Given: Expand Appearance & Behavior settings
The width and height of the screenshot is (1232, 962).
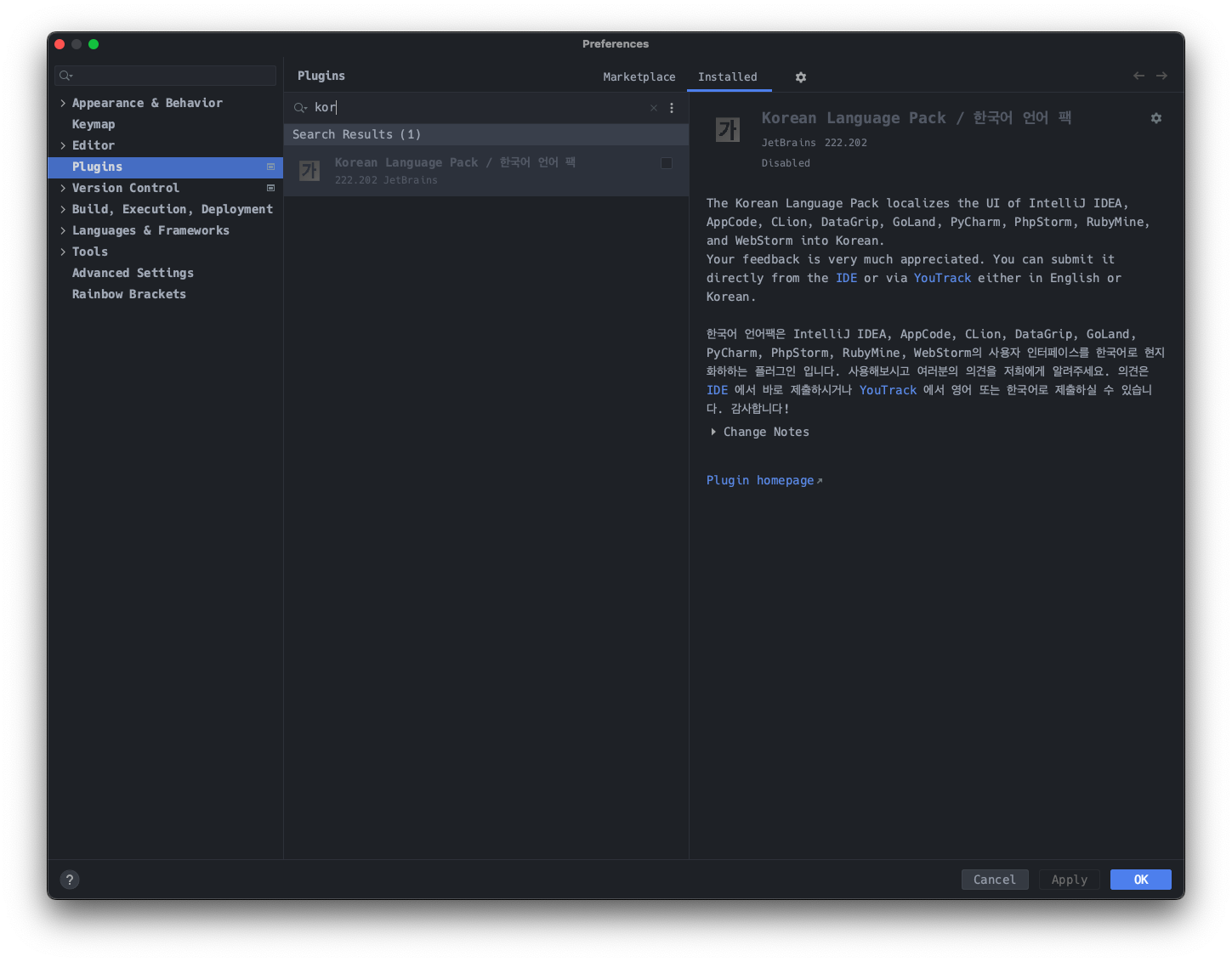Looking at the screenshot, I should tap(63, 103).
